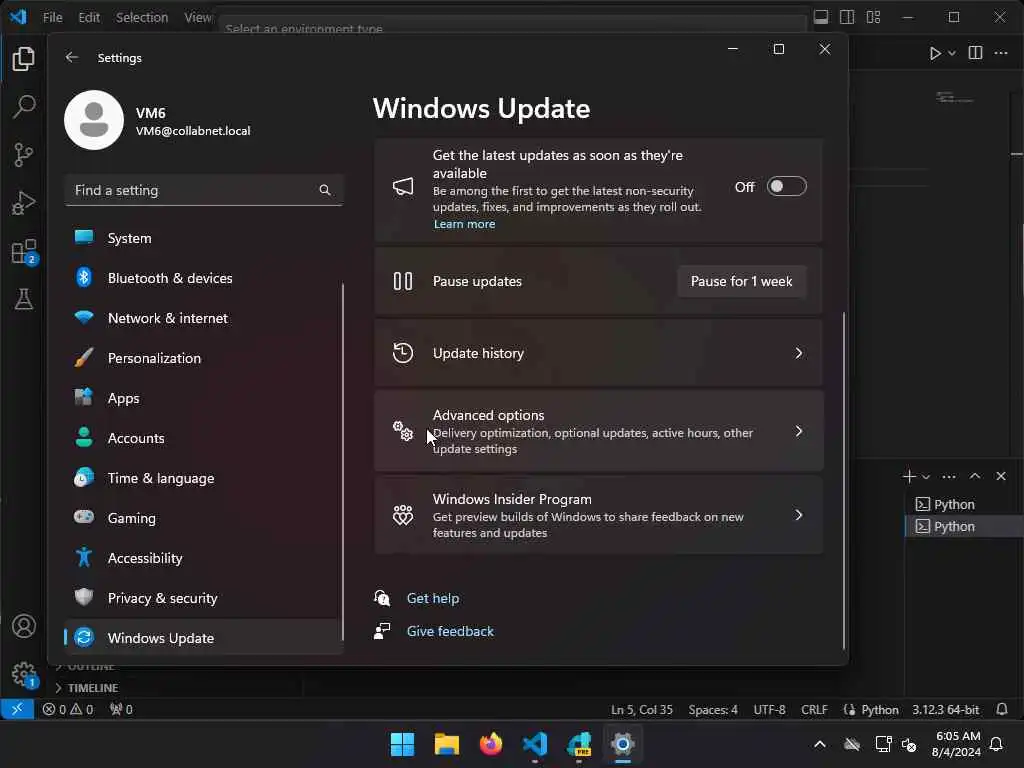
Task: Open terminal panel more actions ellipsis
Action: [x=949, y=477]
